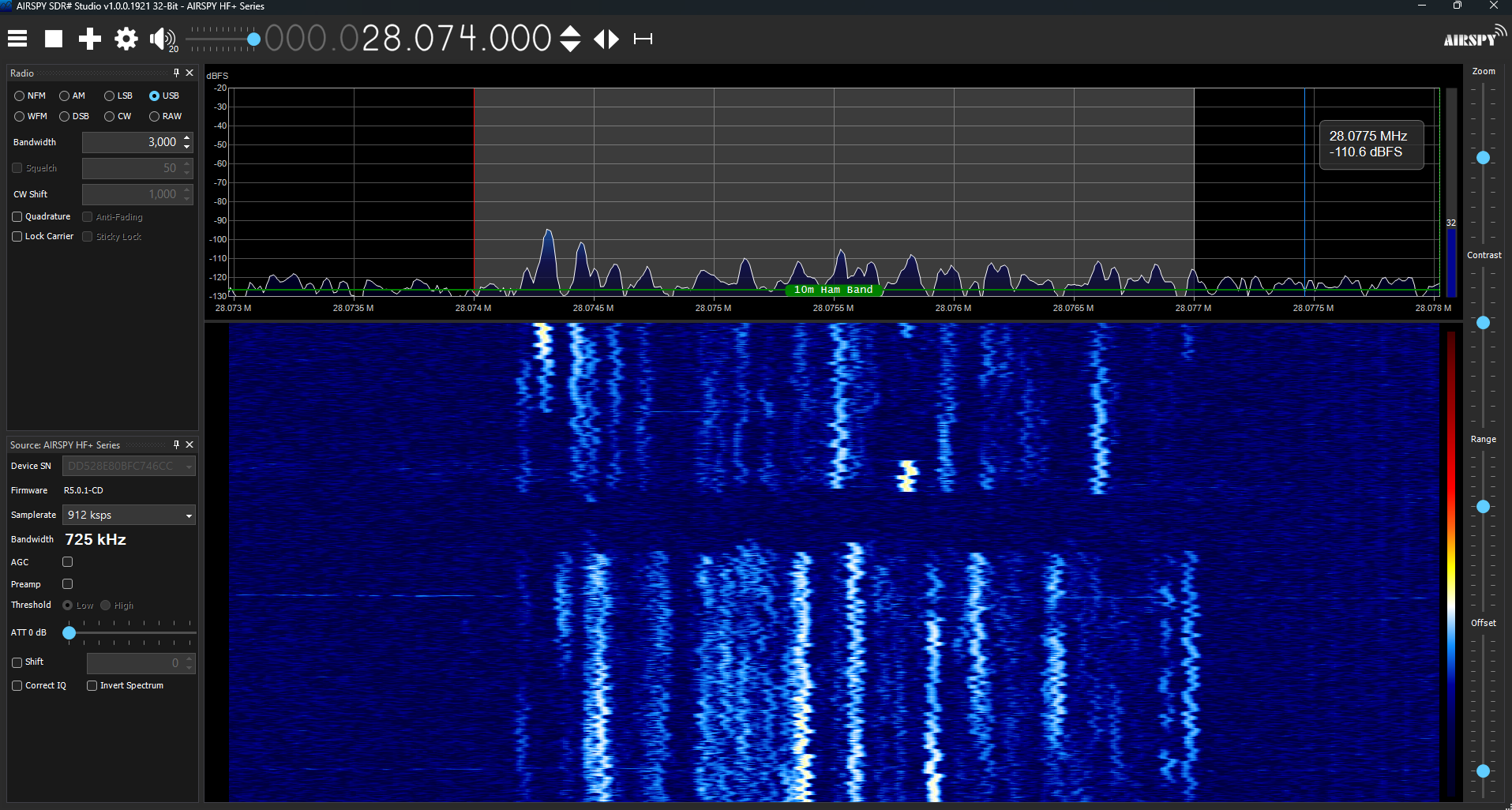Open the settings gear
Screen dimensions: 1512x810
[126, 38]
